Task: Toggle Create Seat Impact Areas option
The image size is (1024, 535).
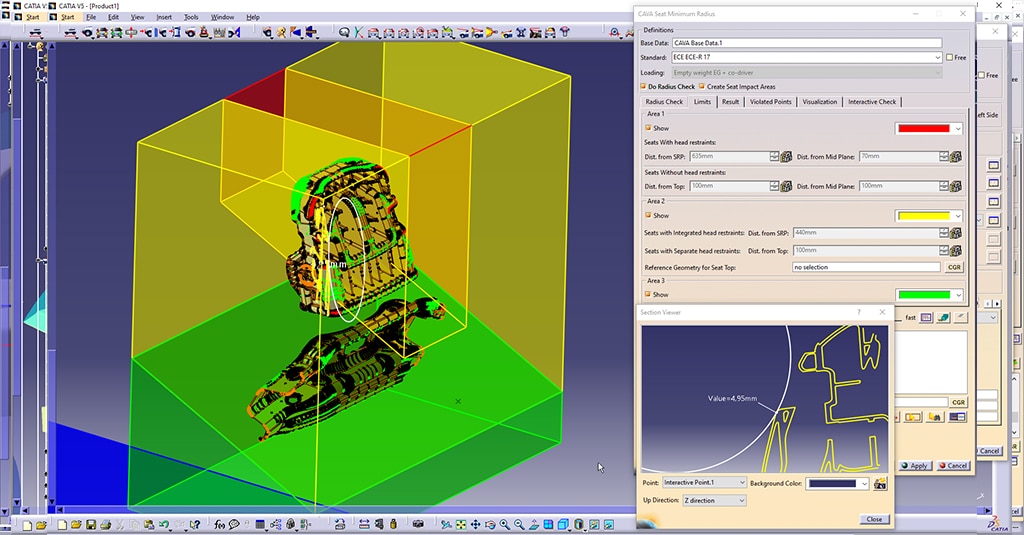Action: 702,86
